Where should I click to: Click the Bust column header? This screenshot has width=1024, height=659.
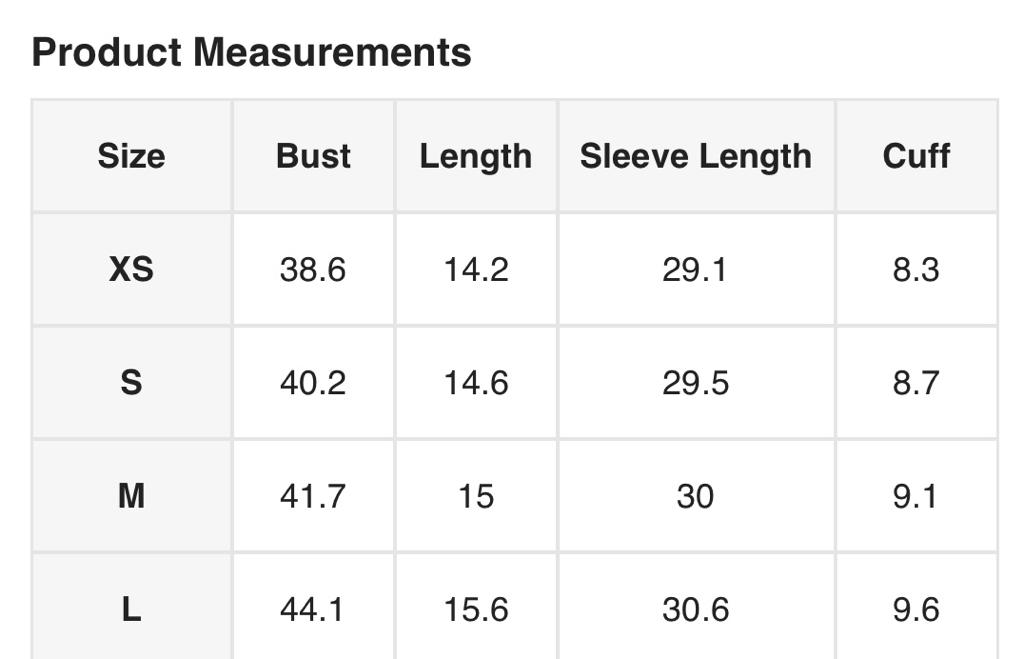pos(313,156)
